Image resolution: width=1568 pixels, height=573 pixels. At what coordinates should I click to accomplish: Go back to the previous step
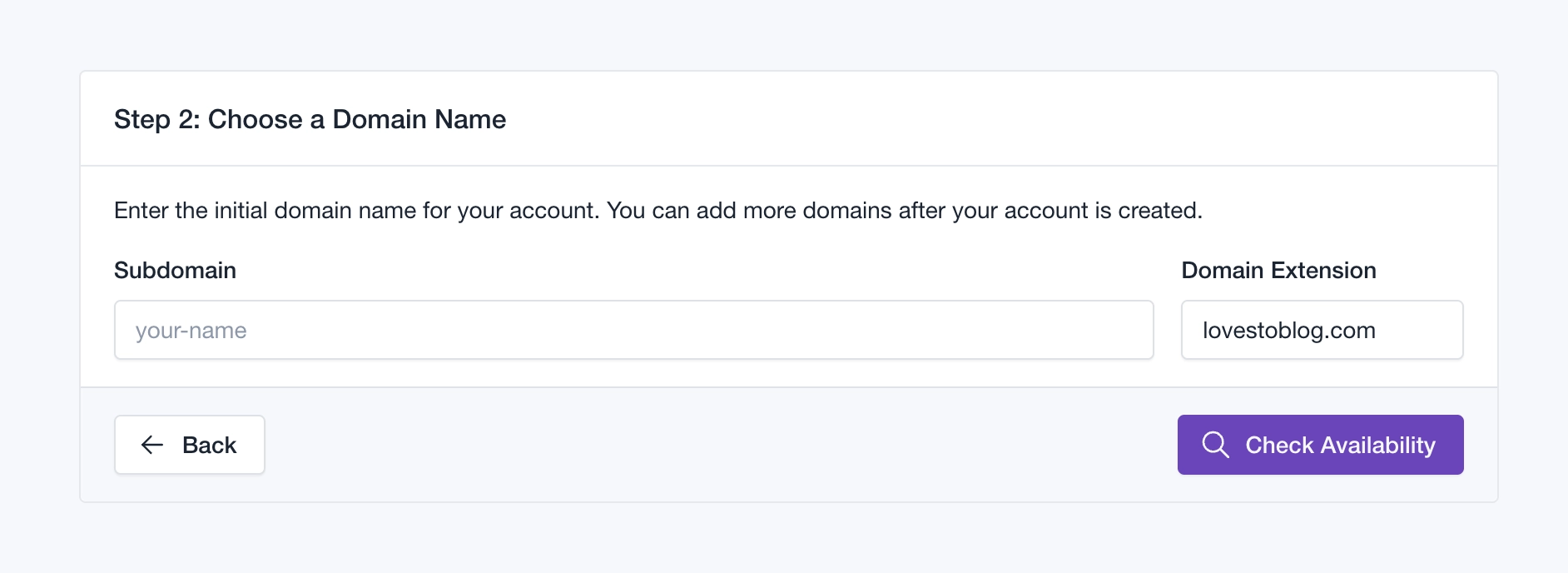click(x=190, y=445)
